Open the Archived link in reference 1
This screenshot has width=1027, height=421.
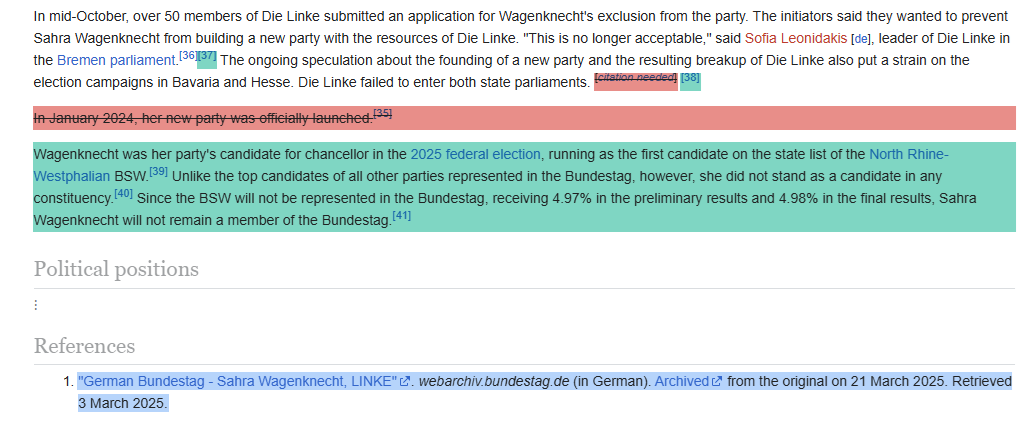682,381
